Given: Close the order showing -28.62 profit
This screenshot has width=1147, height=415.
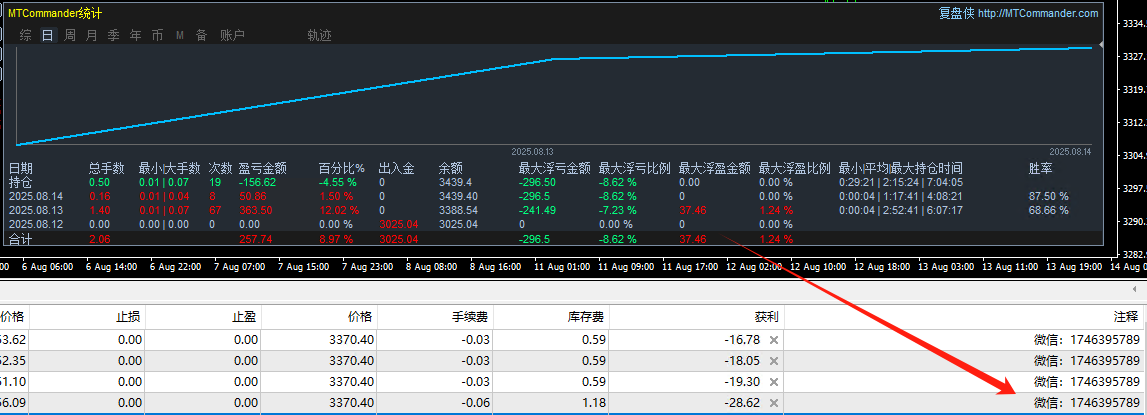Looking at the screenshot, I should click(773, 403).
